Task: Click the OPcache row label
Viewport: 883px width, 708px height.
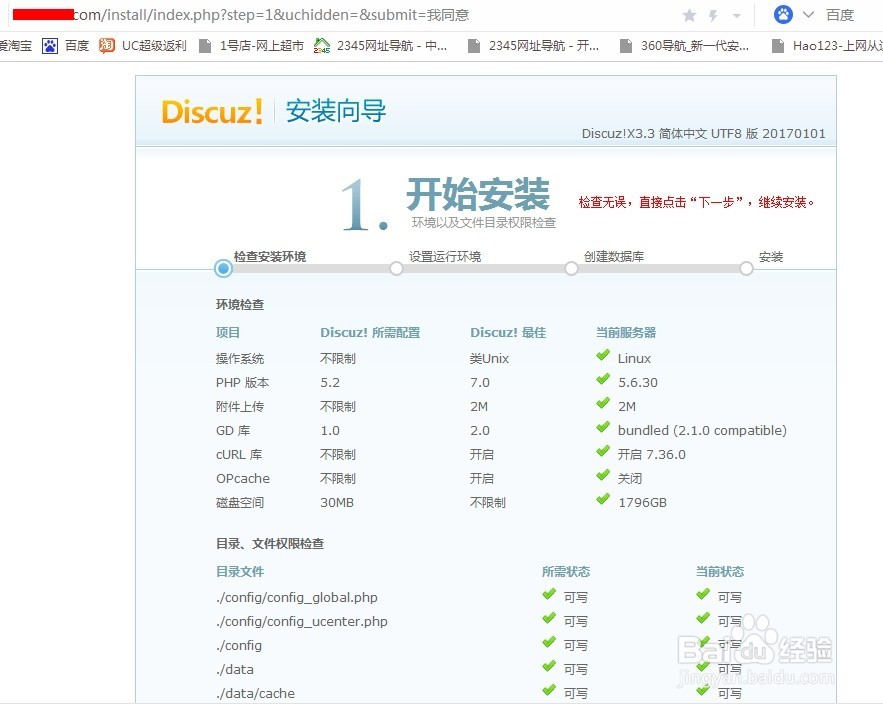Action: (x=243, y=478)
